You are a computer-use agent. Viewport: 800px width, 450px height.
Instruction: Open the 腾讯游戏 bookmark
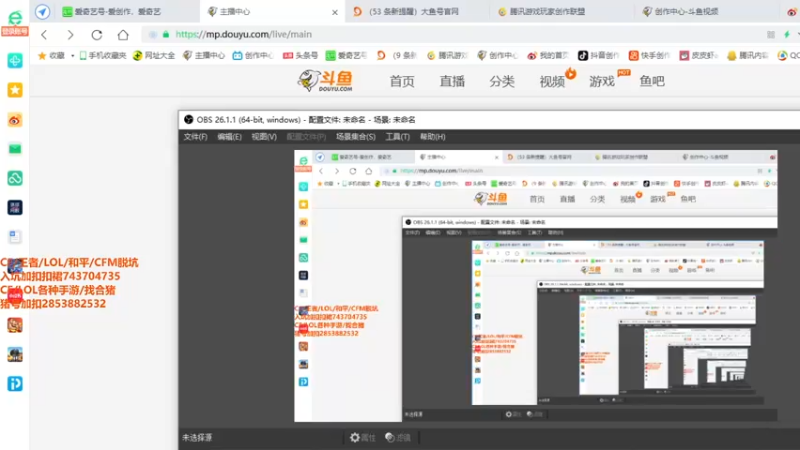pos(447,56)
